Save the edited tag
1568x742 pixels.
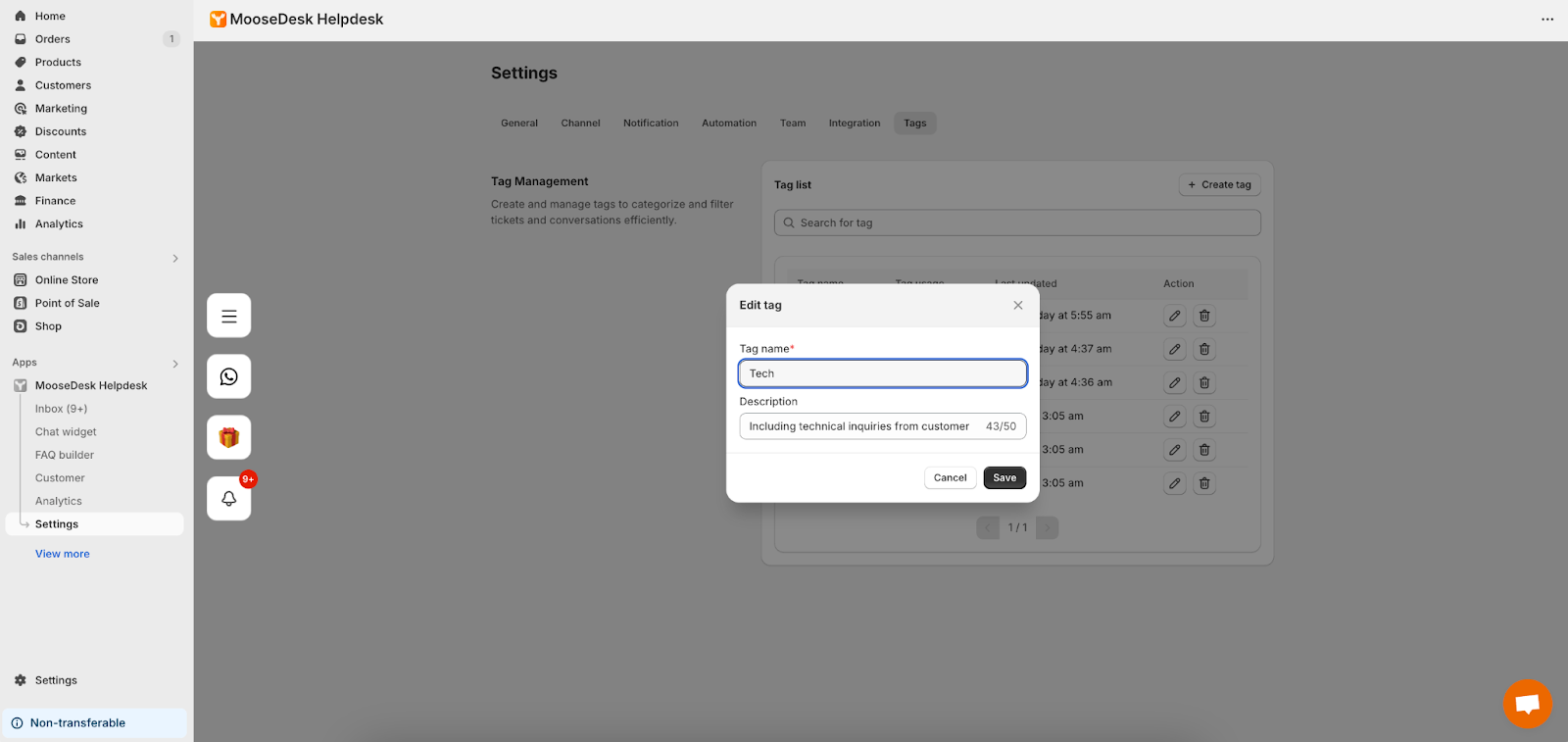click(1004, 478)
